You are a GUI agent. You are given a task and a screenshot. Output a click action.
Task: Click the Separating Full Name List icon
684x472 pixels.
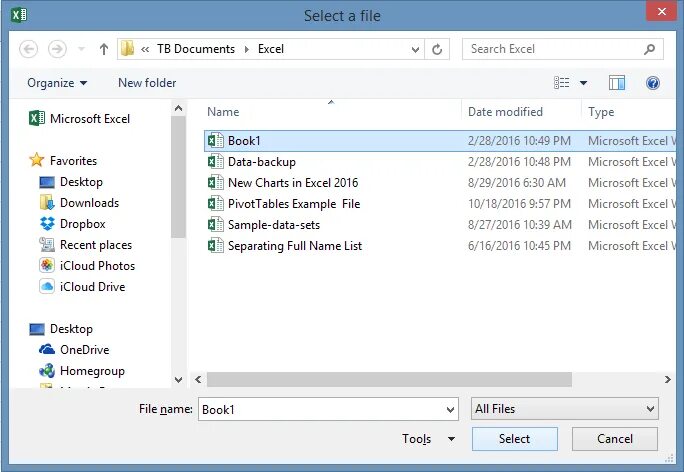[x=215, y=245]
